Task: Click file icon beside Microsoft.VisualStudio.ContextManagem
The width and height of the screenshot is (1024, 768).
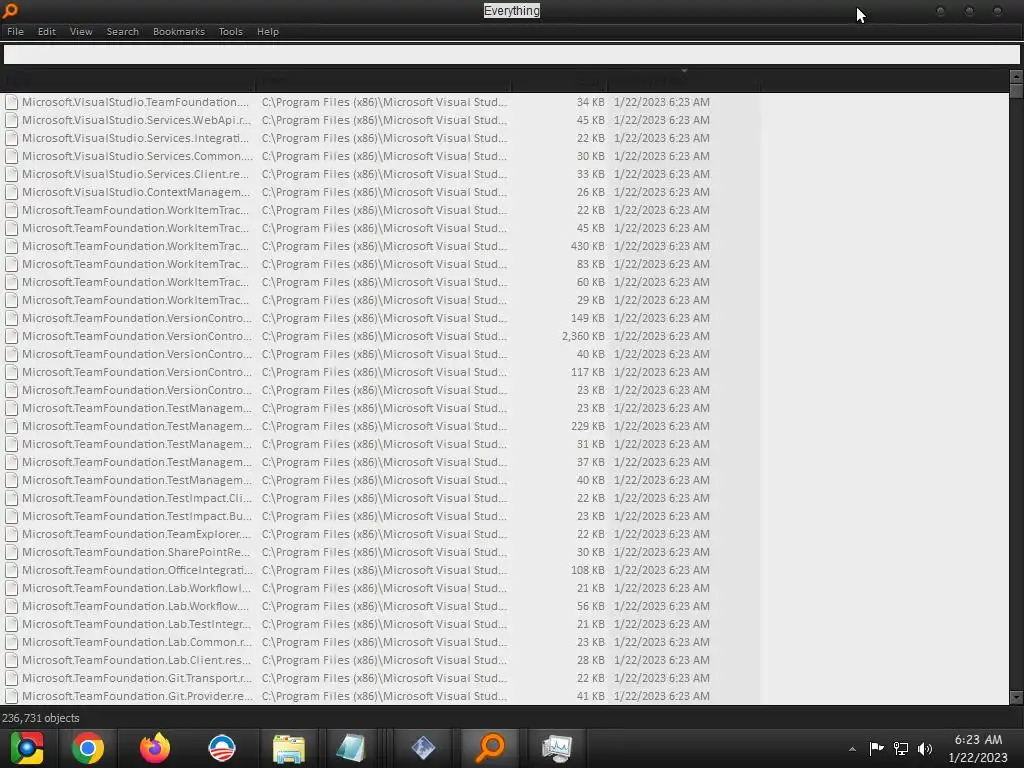Action: tap(11, 192)
